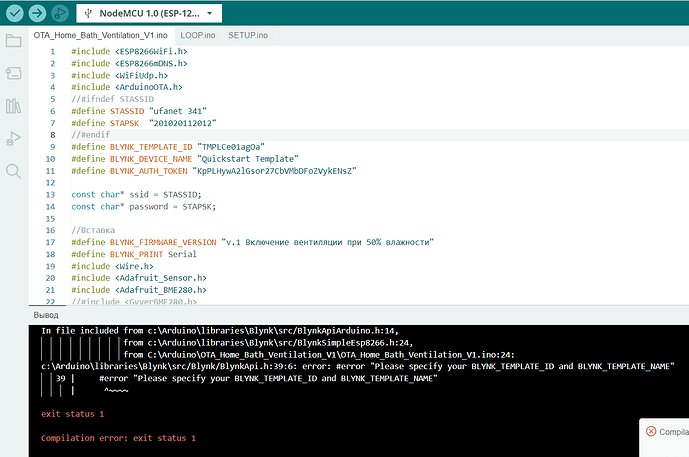Click the Verify (checkmark) button
Screen dimensions: 689x457
(x=15, y=13)
